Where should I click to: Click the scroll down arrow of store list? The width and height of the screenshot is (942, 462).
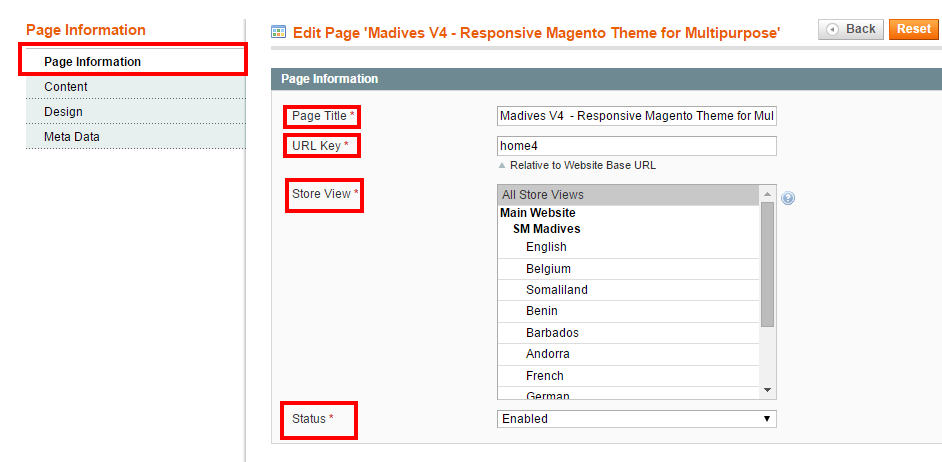click(x=767, y=390)
